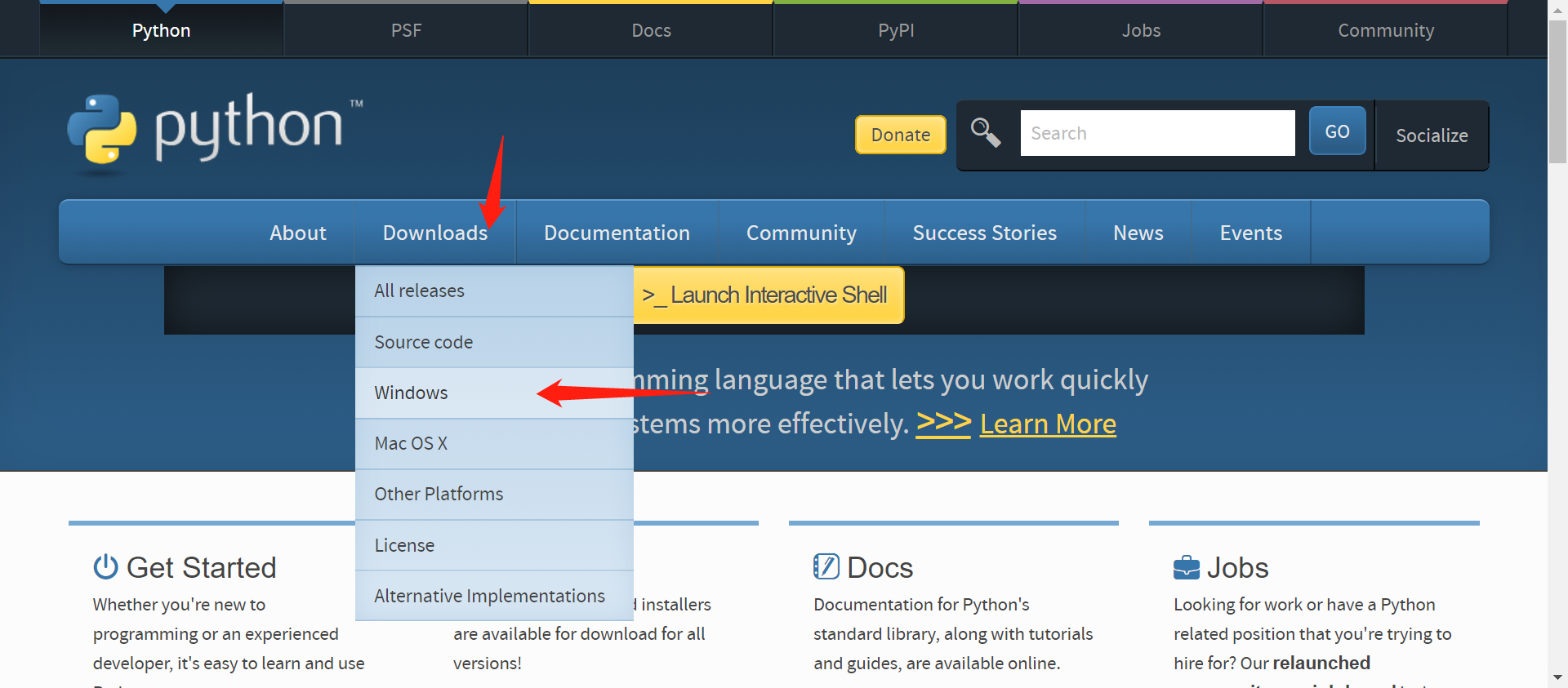Image resolution: width=1568 pixels, height=688 pixels.
Task: Select Other Platforms in Downloads dropdown
Action: (494, 494)
